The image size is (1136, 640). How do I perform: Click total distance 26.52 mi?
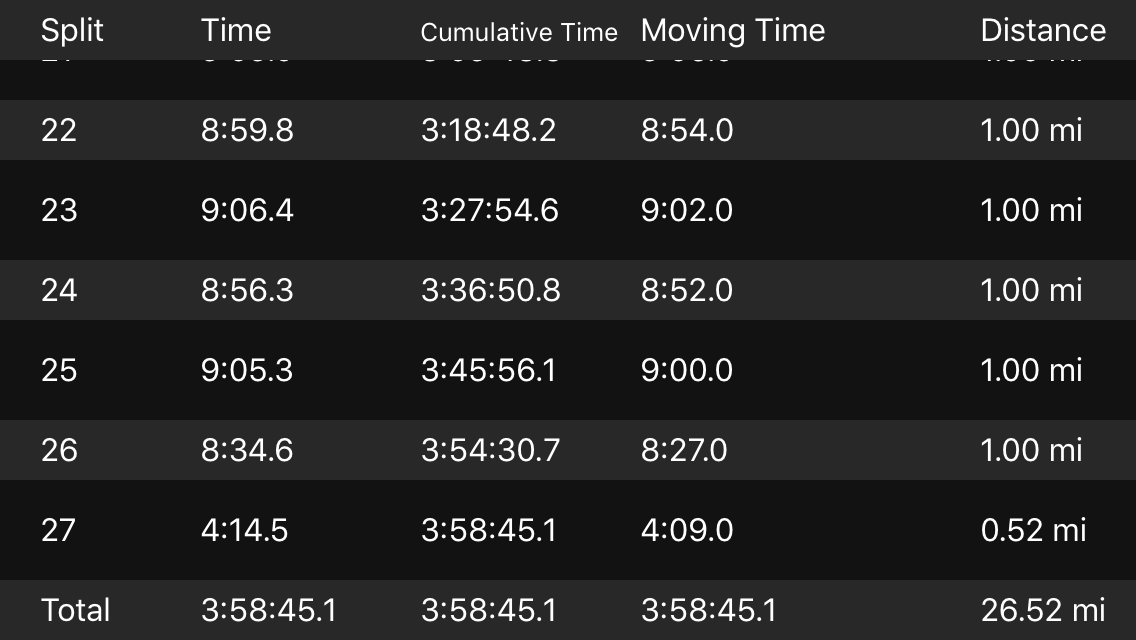coord(1042,610)
